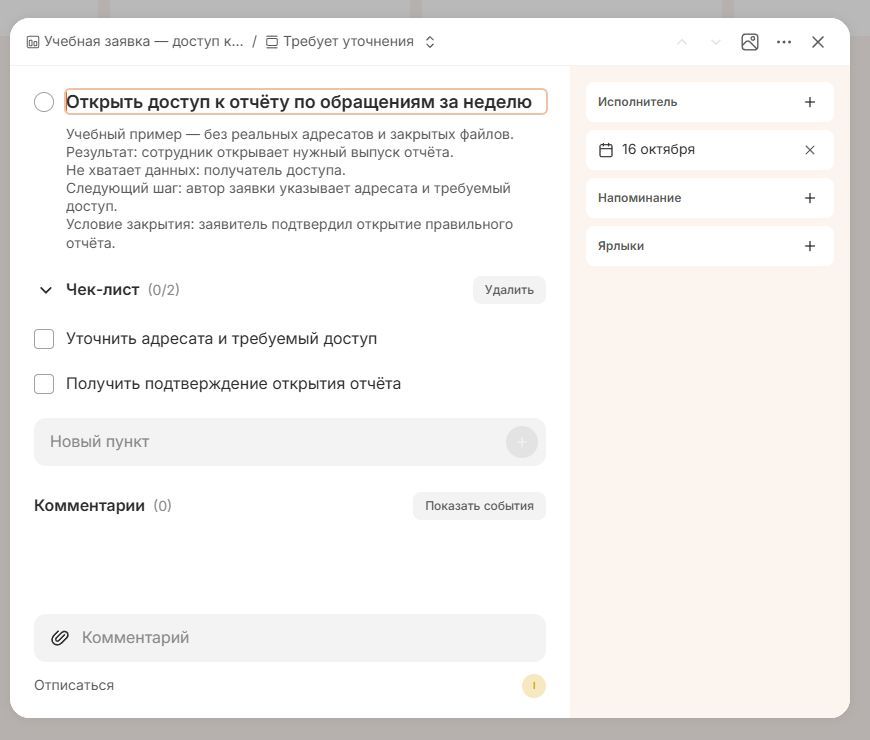Click the column icon before Требует уточнения
This screenshot has height=740, width=870.
[272, 42]
